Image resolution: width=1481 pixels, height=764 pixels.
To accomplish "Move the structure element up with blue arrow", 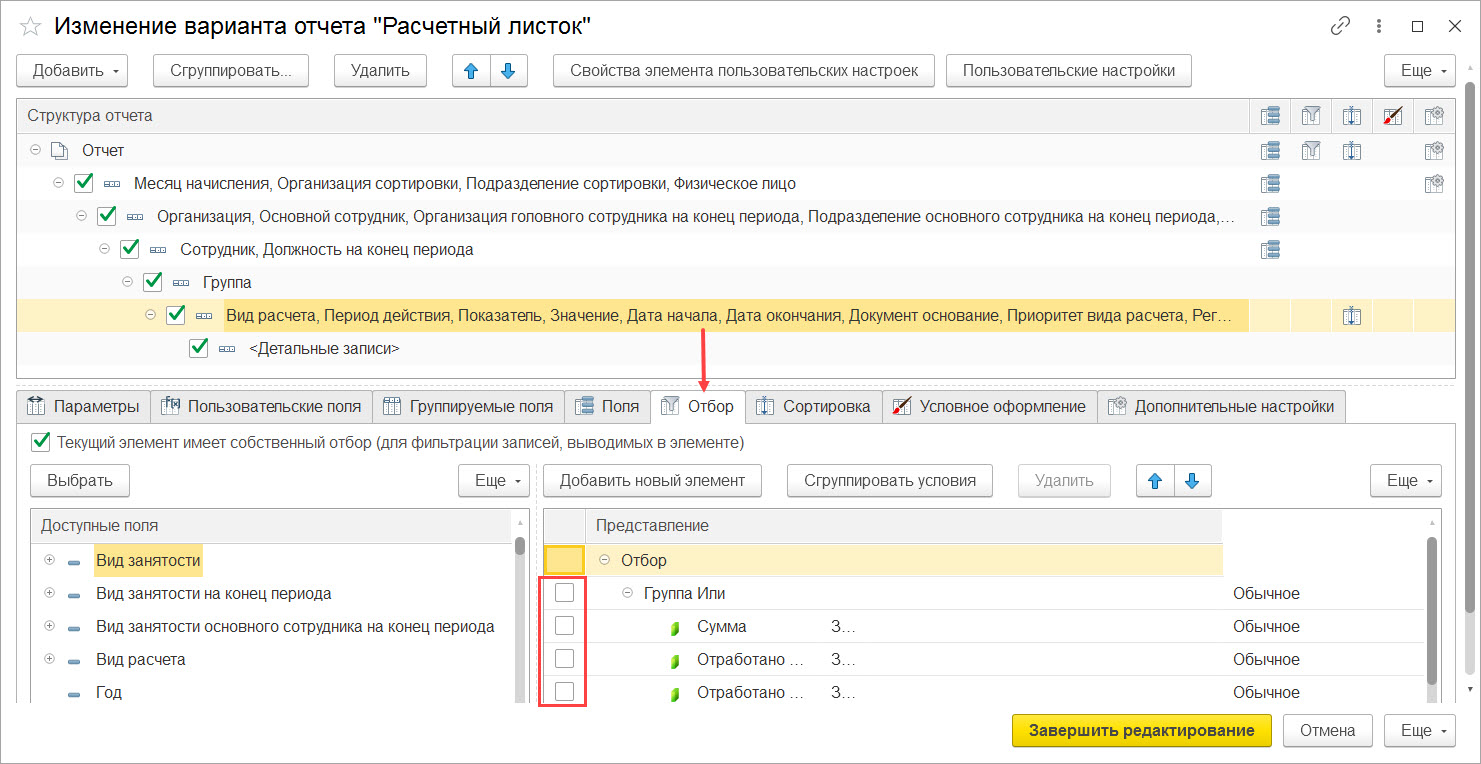I will [x=472, y=71].
